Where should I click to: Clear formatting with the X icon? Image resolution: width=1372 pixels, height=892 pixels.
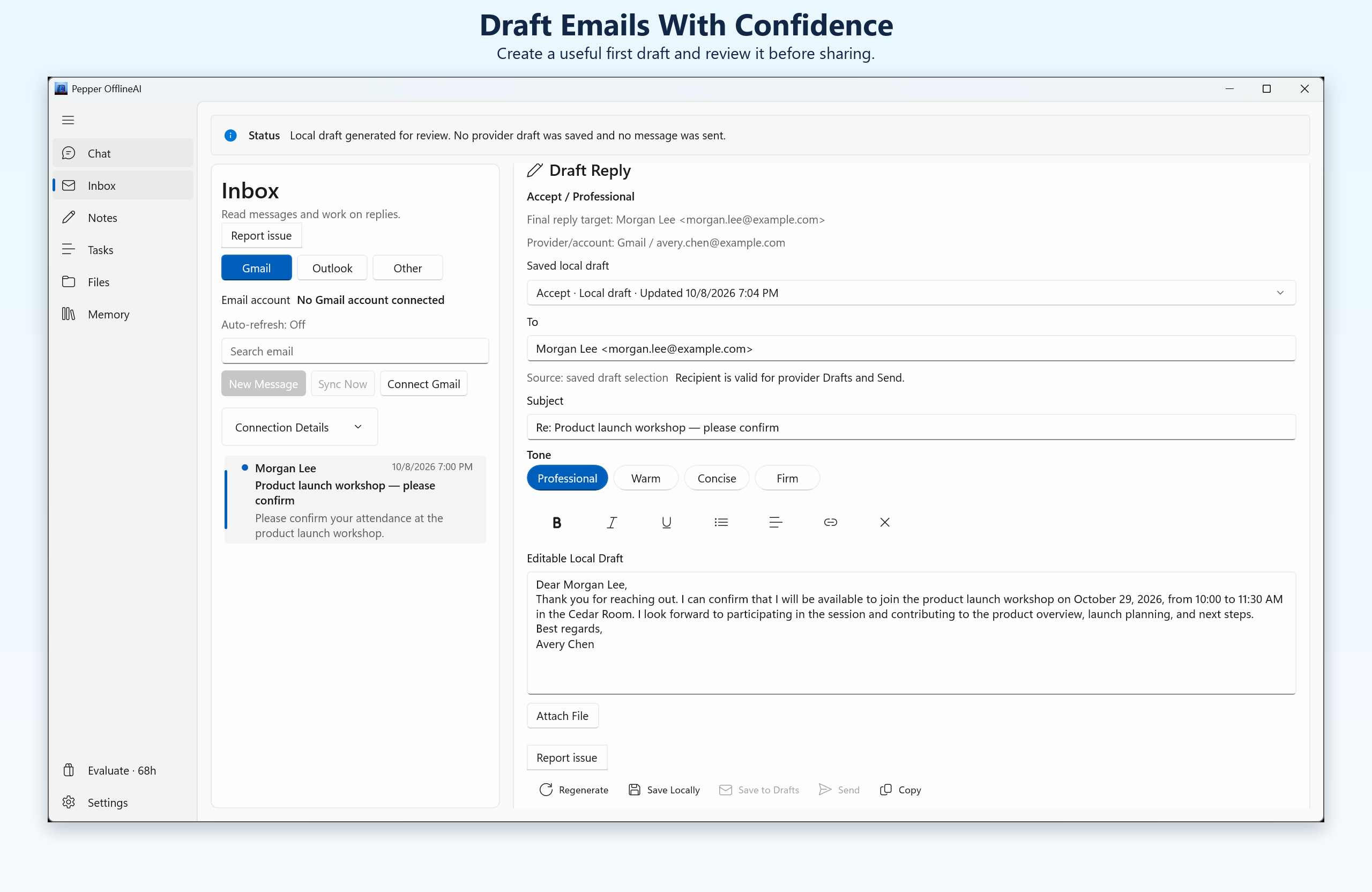[x=884, y=523]
